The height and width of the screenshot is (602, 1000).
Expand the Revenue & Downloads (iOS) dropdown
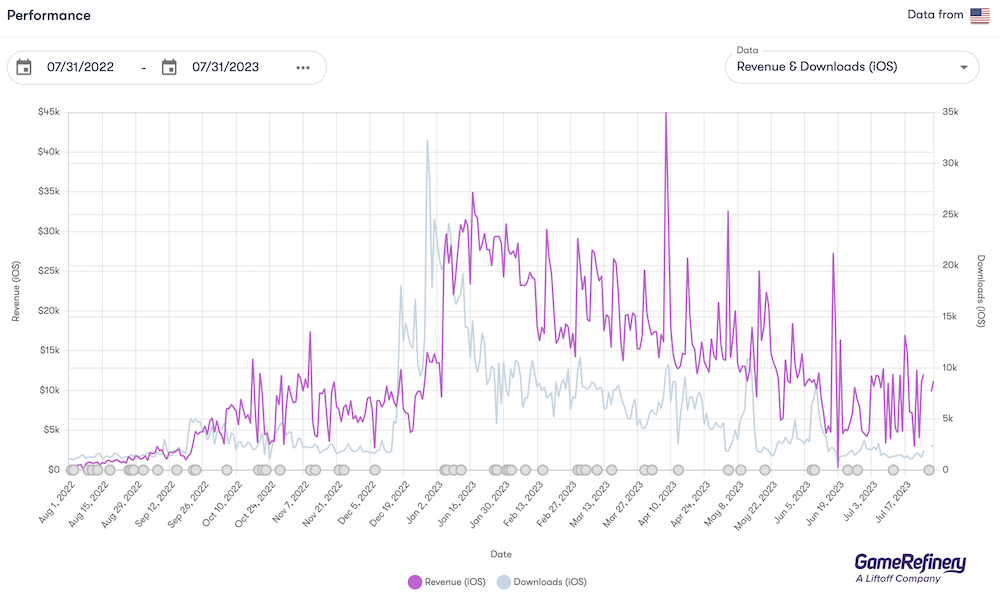click(x=852, y=67)
